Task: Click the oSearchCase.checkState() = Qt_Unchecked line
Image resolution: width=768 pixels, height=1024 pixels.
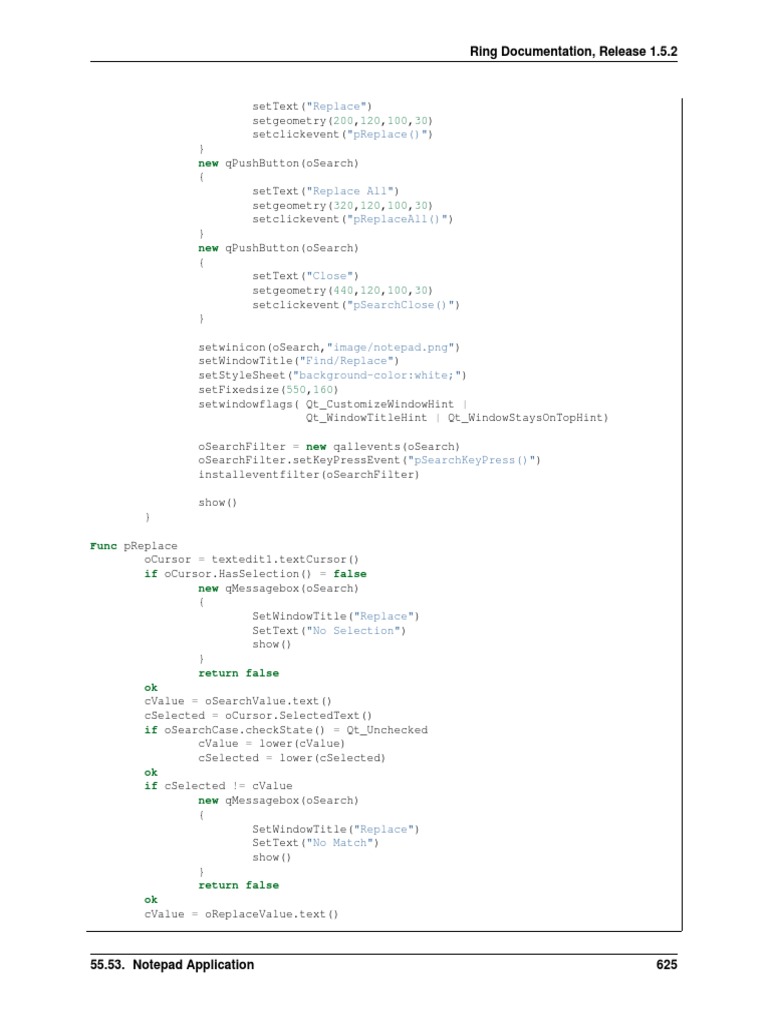Action: [286, 730]
